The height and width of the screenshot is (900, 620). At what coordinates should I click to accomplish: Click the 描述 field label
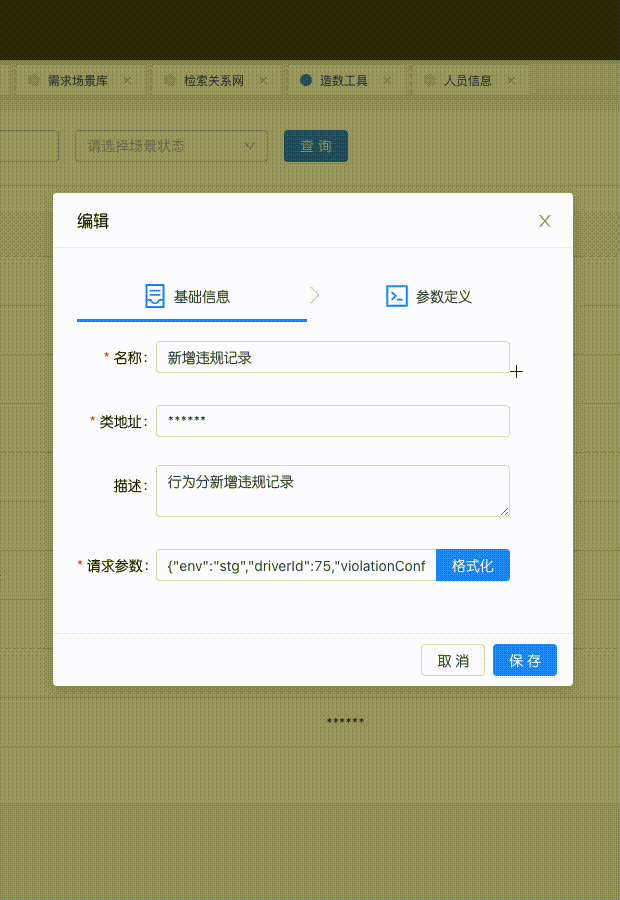[130, 486]
